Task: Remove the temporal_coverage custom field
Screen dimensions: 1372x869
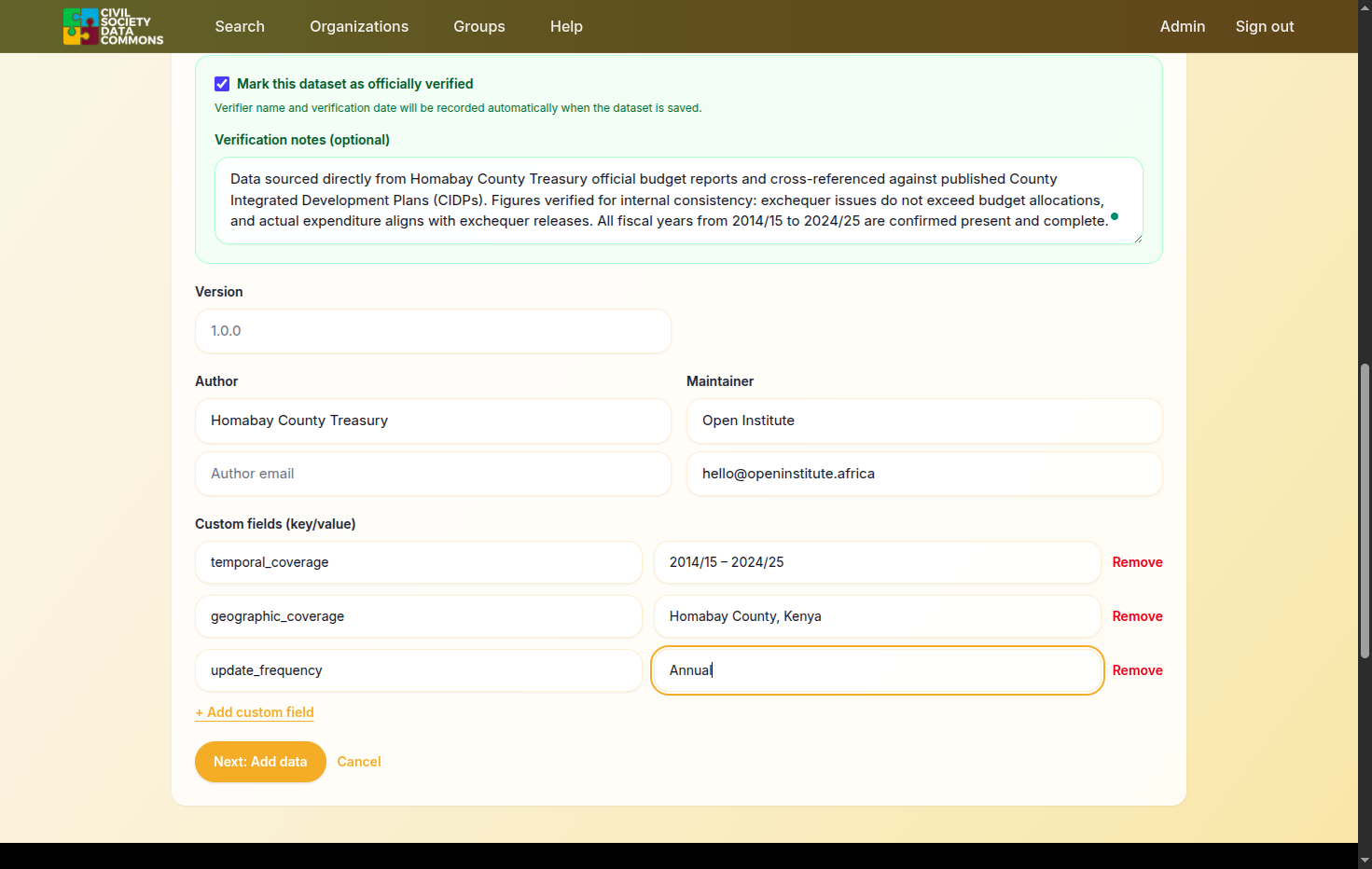Action: (1137, 562)
